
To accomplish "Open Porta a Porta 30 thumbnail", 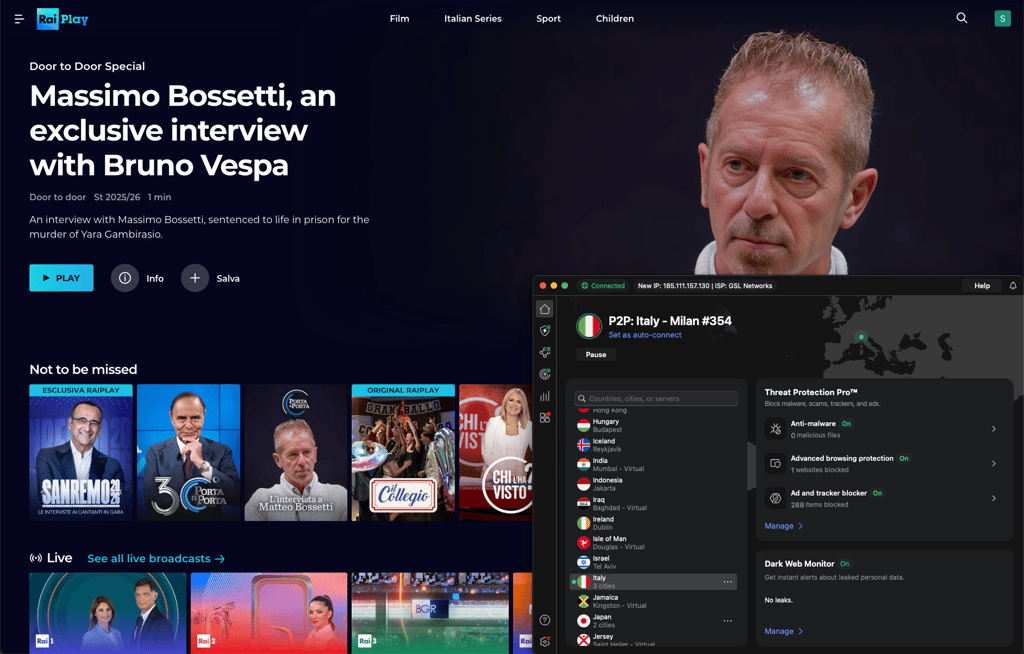I will click(189, 453).
